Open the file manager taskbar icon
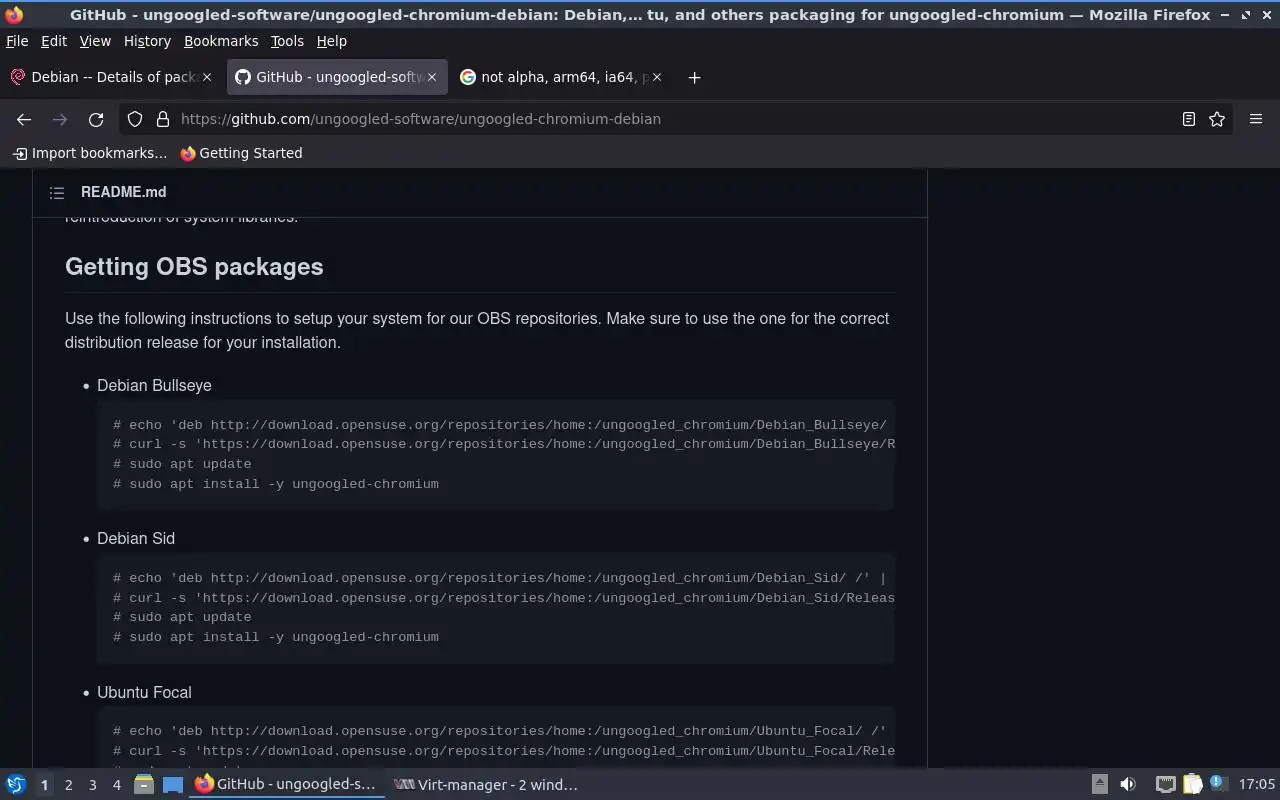 coord(143,785)
